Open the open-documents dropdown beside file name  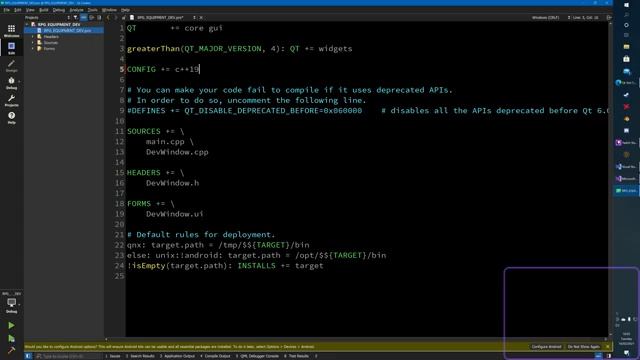(194, 18)
